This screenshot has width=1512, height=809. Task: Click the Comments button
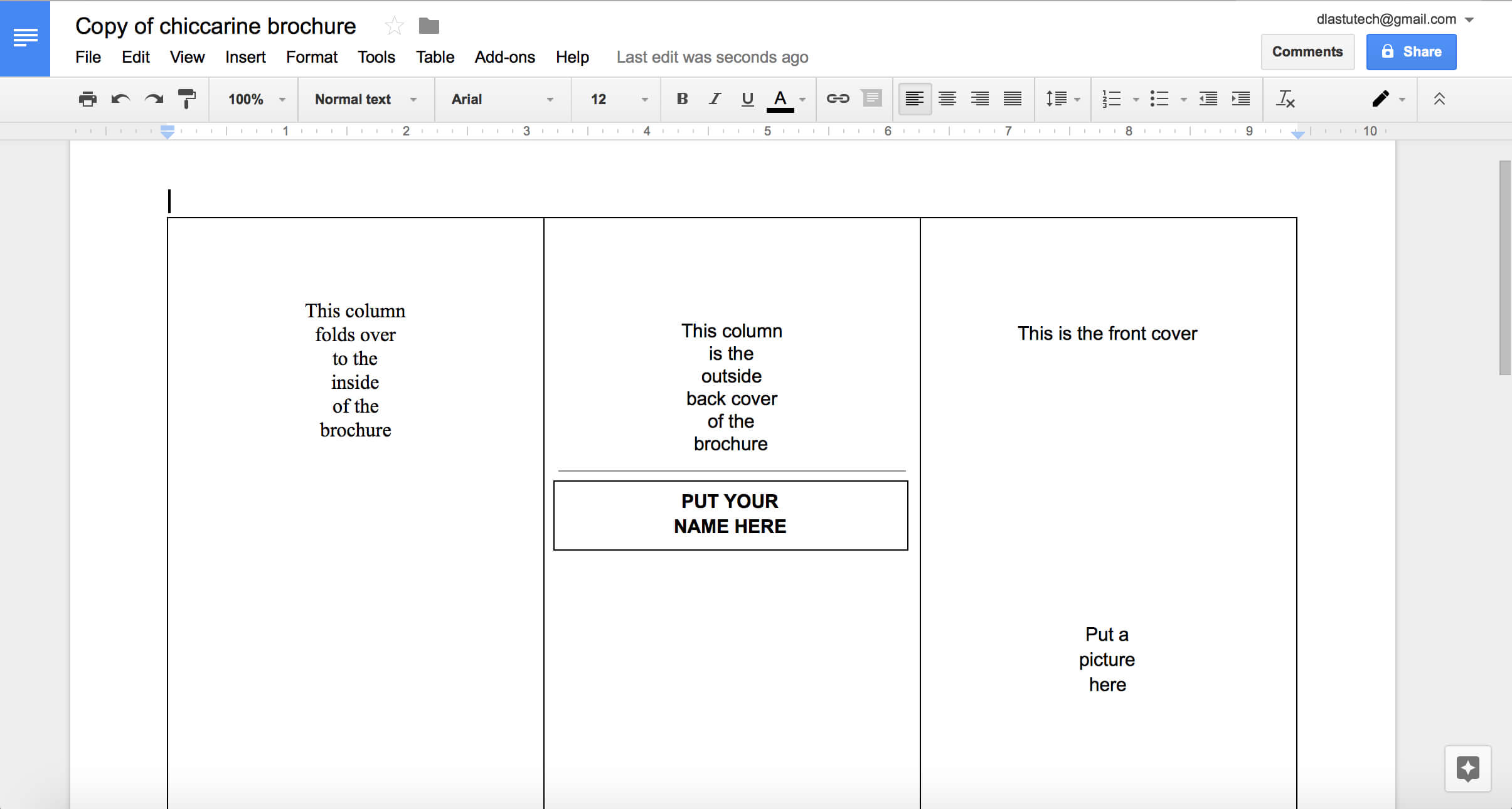1307,51
